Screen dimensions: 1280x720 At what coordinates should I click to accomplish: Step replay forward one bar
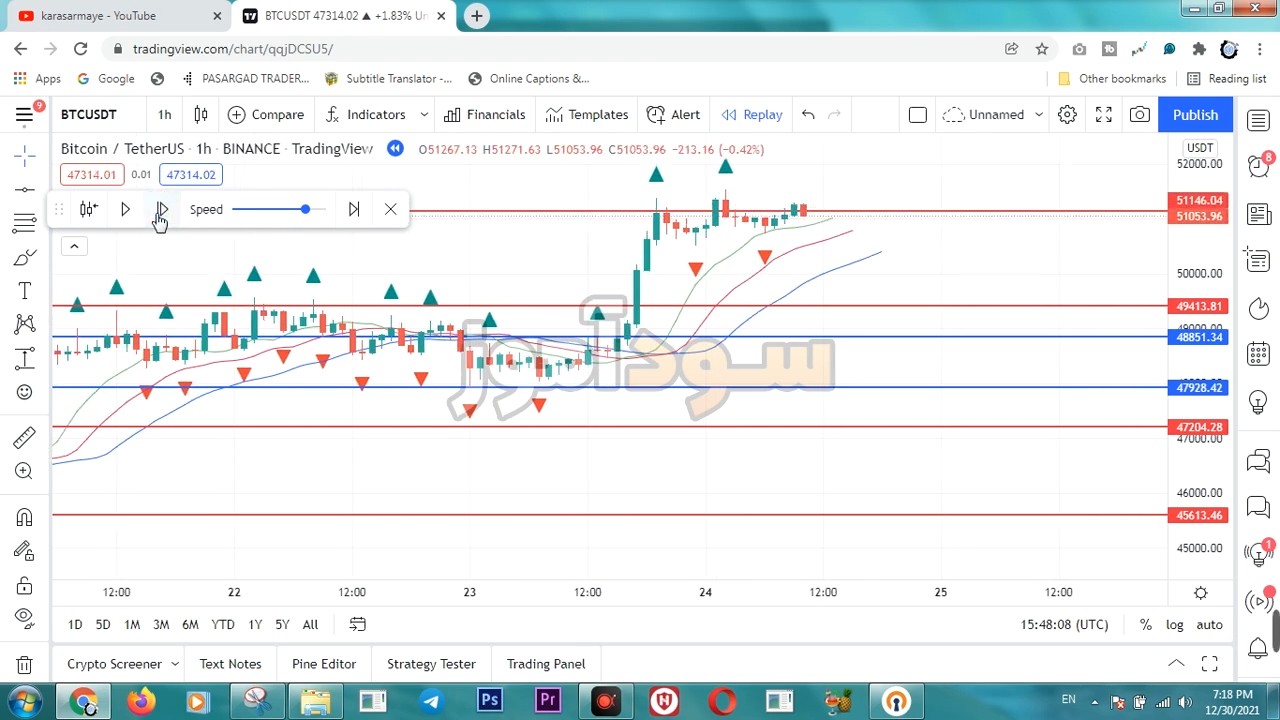click(161, 209)
